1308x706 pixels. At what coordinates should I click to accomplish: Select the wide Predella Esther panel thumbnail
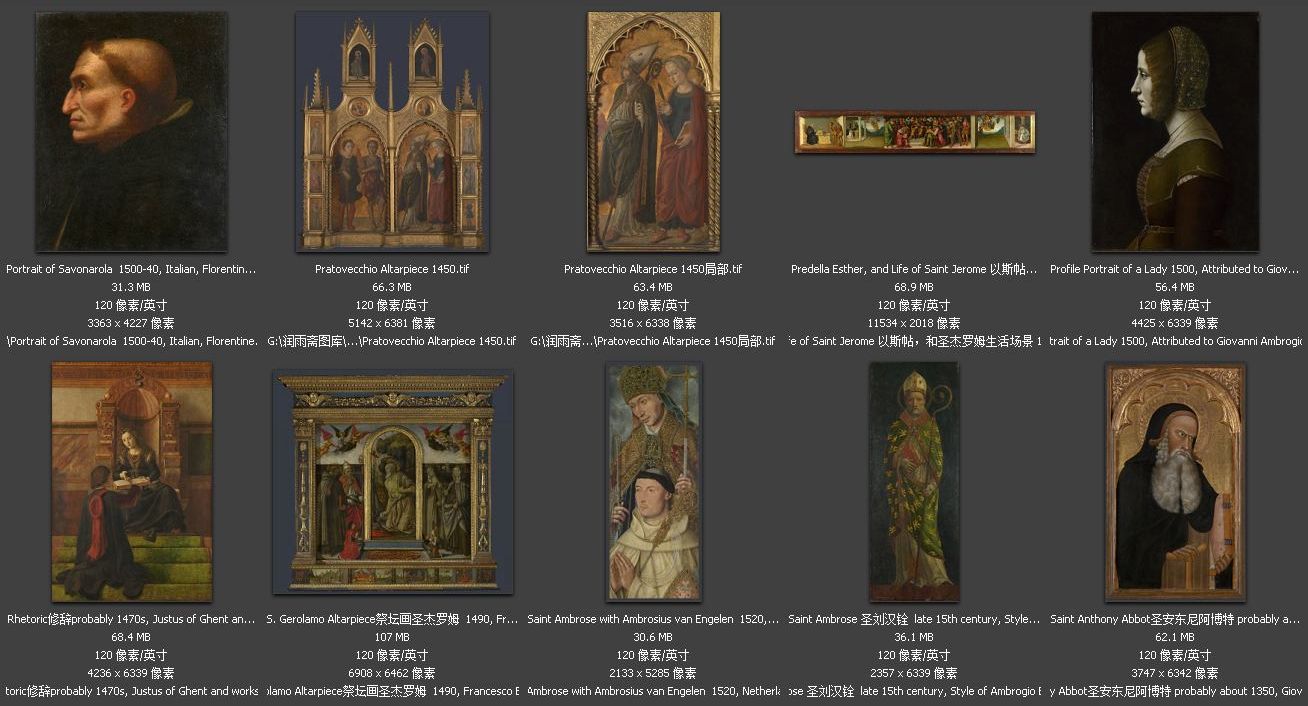pos(914,132)
